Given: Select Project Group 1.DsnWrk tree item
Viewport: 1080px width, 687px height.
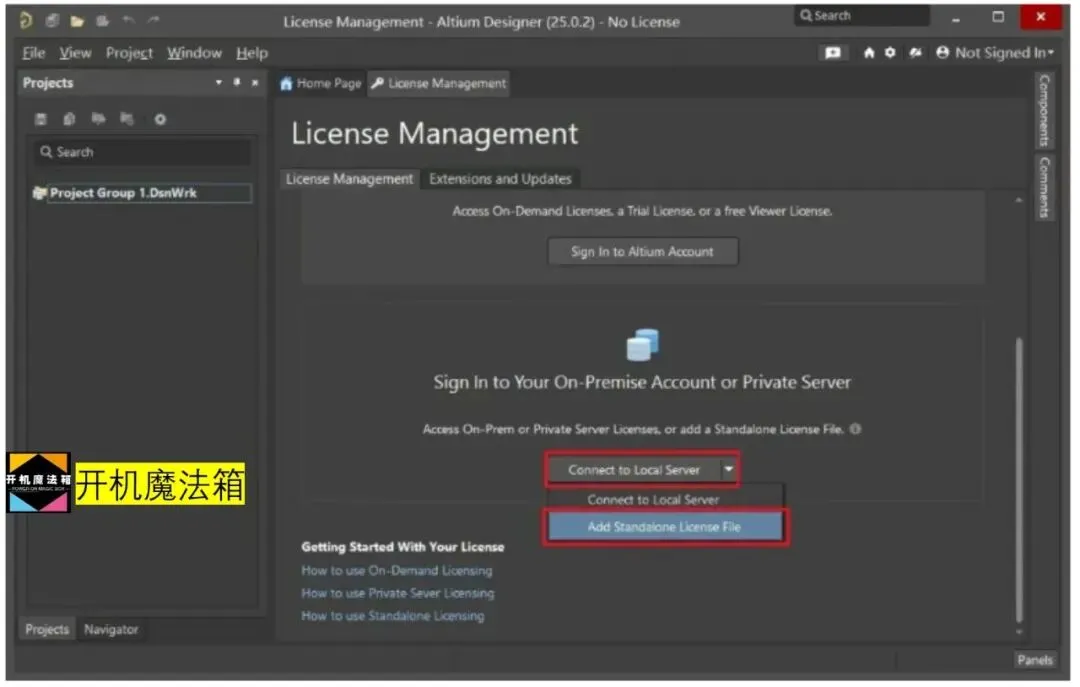Looking at the screenshot, I should tap(142, 193).
